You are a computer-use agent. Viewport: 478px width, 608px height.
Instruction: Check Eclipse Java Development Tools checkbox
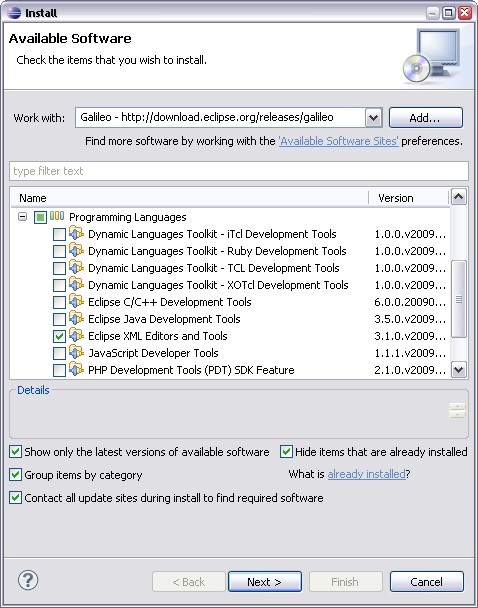(x=59, y=320)
